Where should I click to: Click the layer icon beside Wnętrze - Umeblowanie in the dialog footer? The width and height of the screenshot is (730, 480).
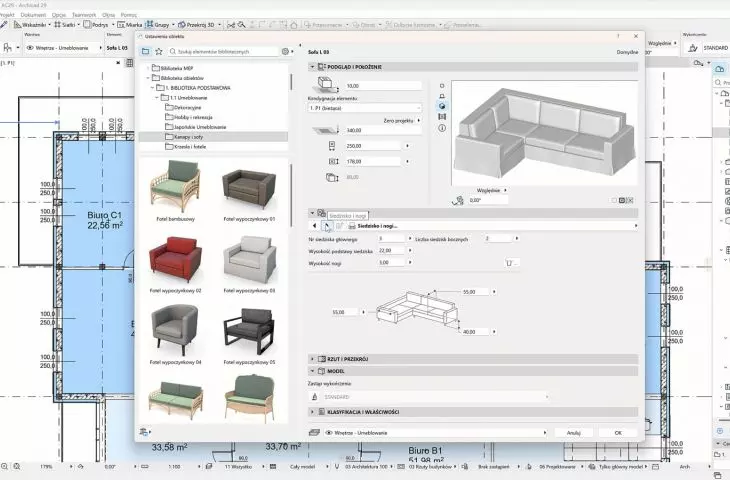(x=314, y=433)
